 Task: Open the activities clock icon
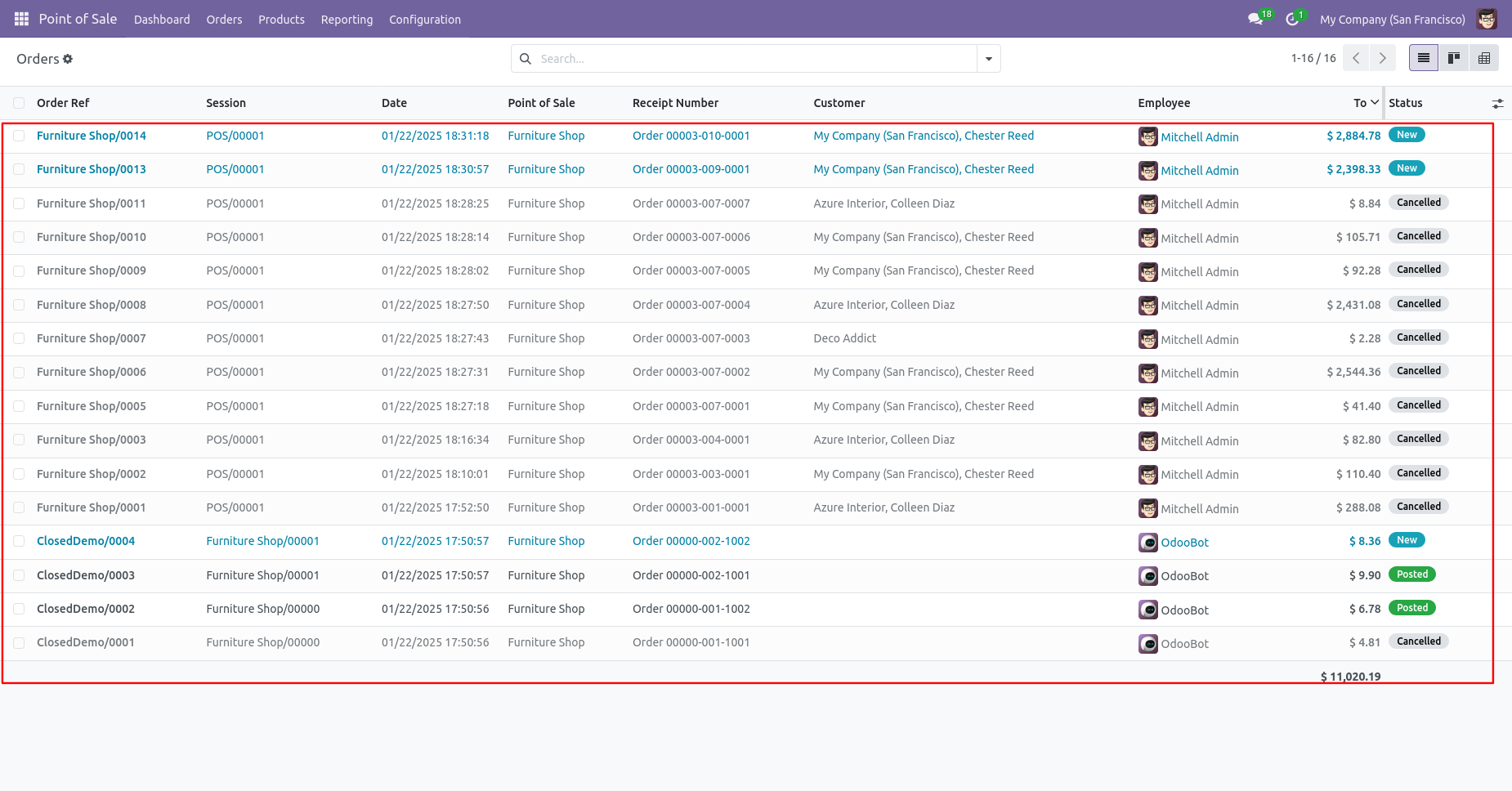click(1294, 18)
